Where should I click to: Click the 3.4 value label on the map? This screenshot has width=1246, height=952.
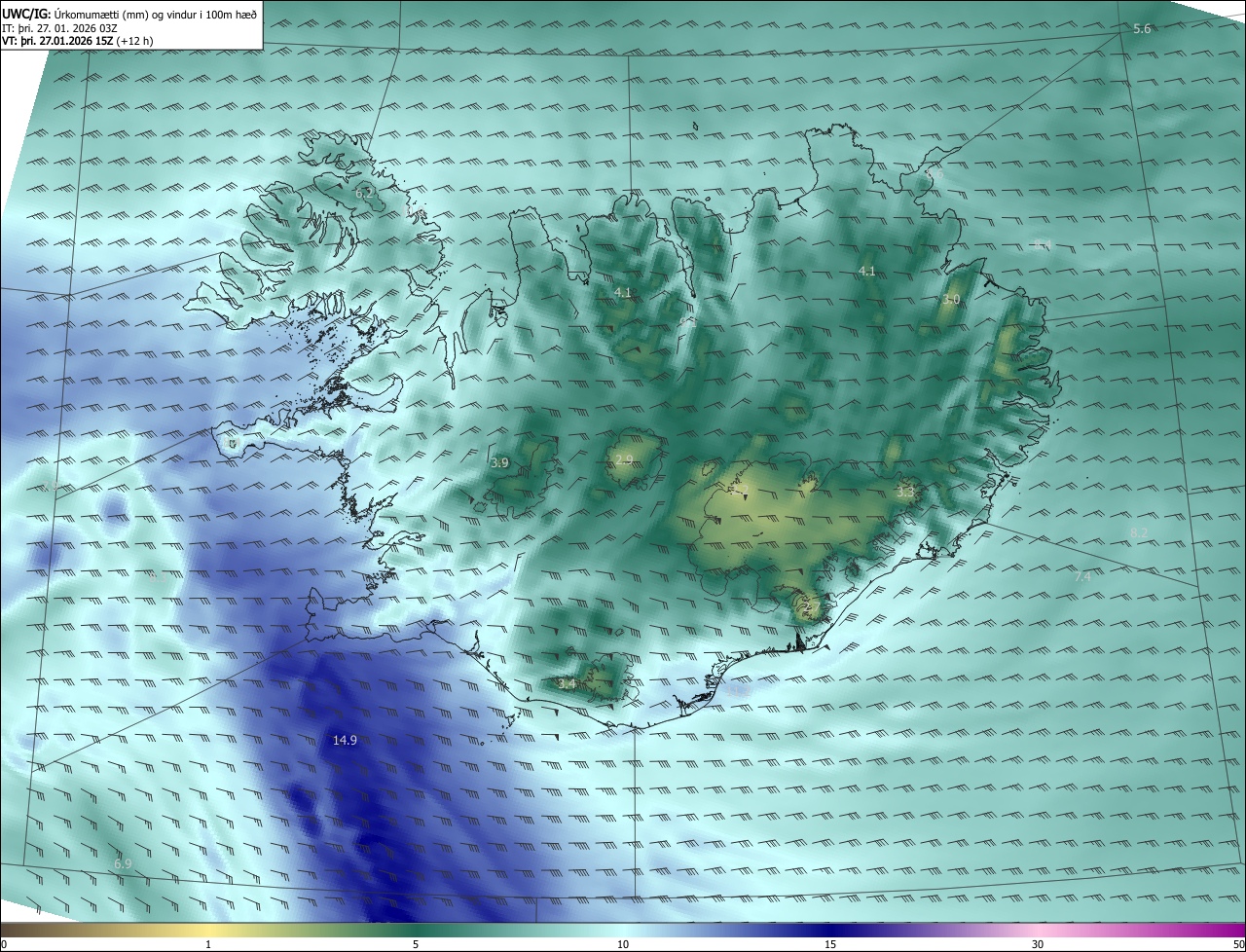[x=567, y=684]
